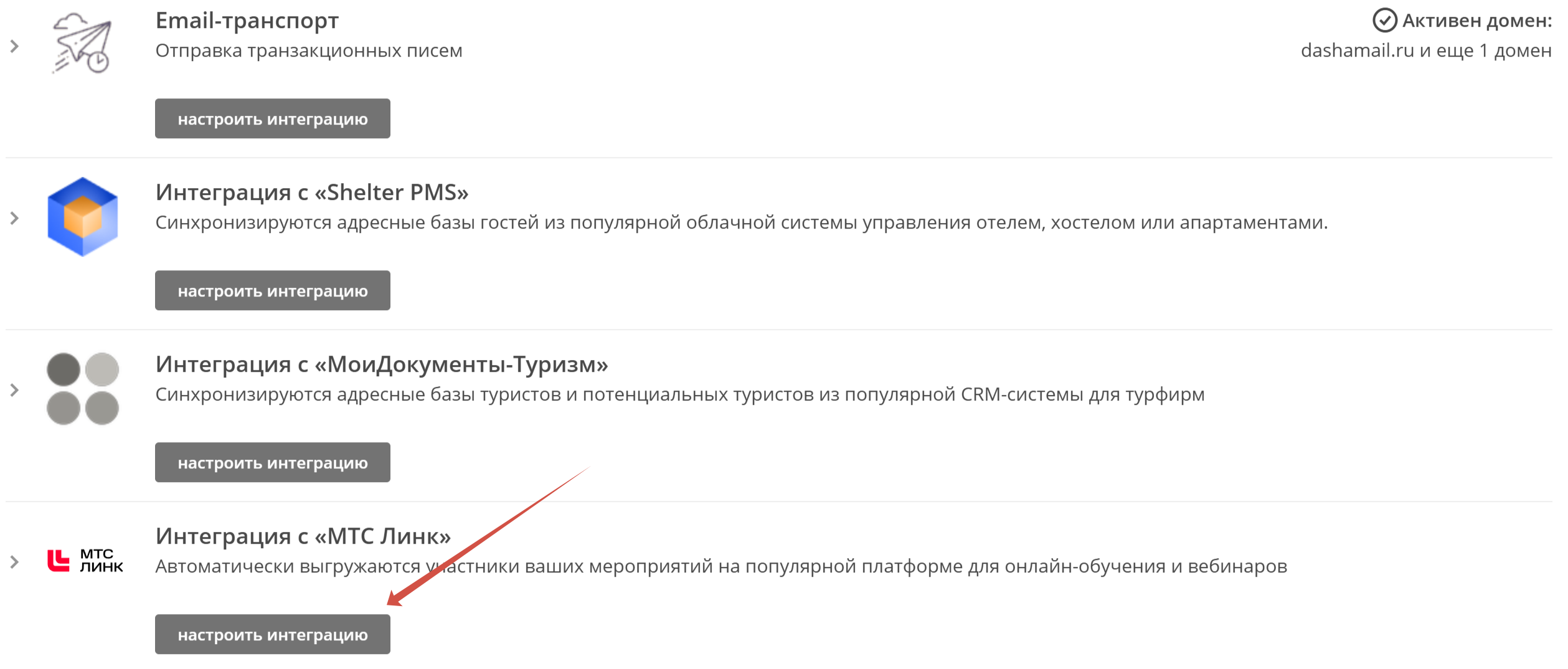Click the Shelter PMS blue cube logo
Screen dimensions: 1568x669
click(82, 217)
